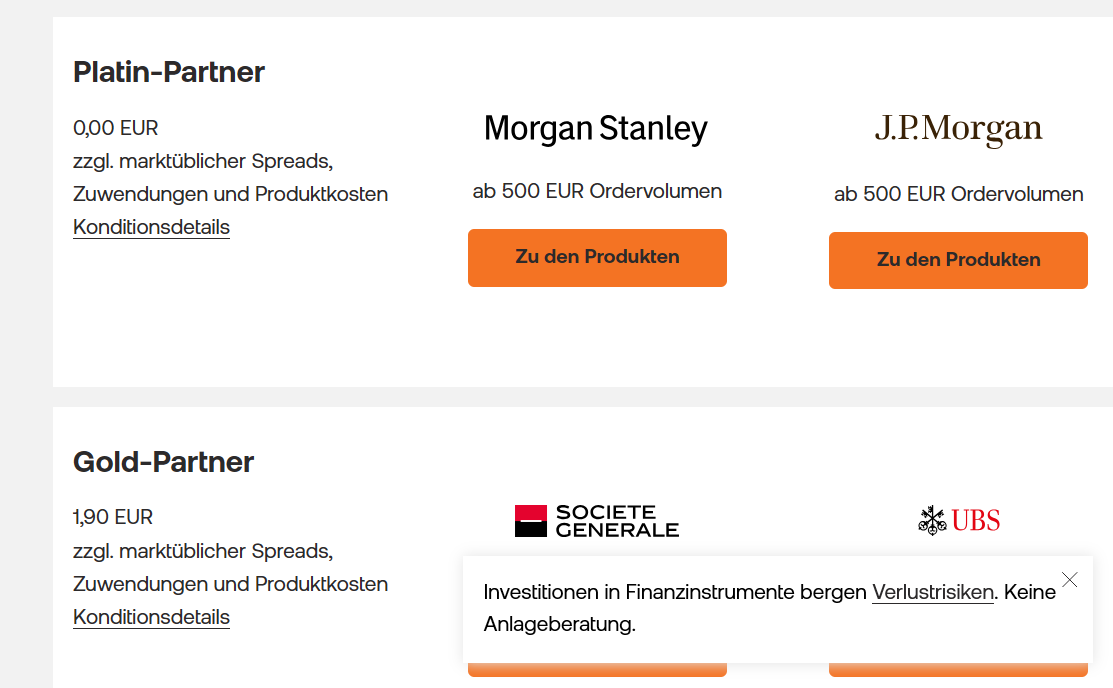Click Morgan Stanley's ab 500 EUR Ordervolumen text

[x=597, y=191]
